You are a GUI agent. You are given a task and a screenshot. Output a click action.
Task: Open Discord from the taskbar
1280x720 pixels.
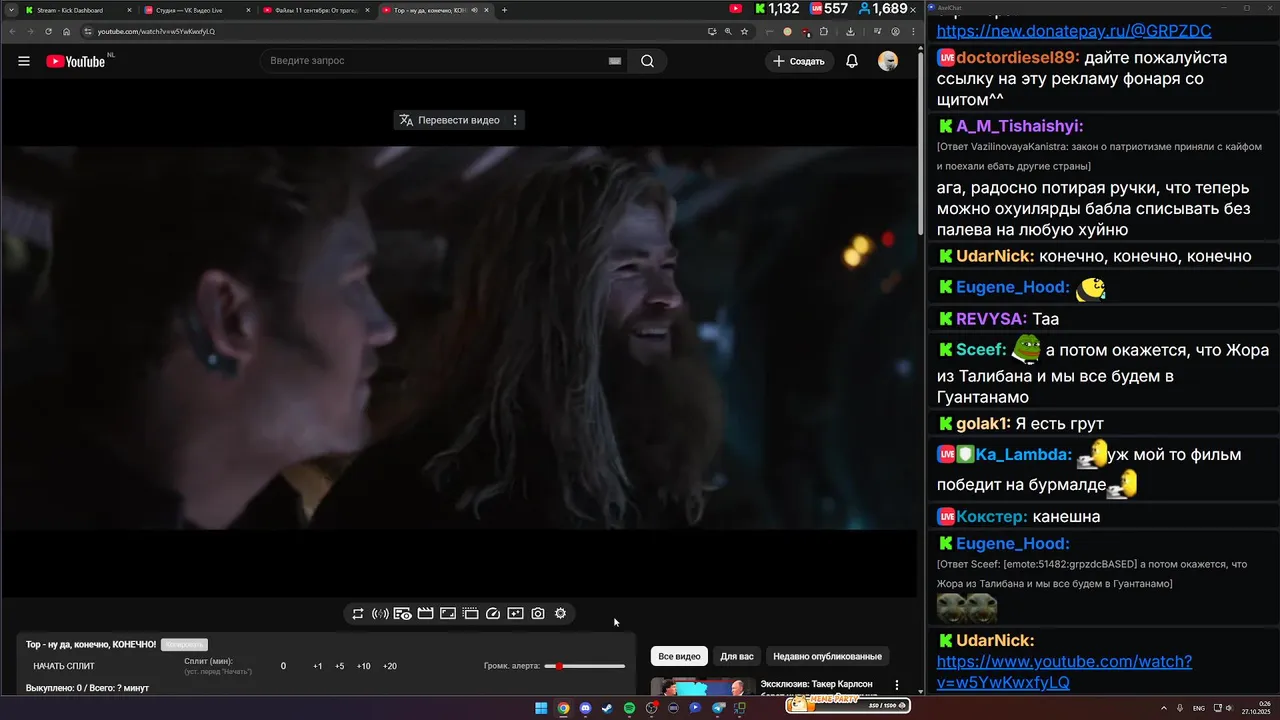[585, 708]
